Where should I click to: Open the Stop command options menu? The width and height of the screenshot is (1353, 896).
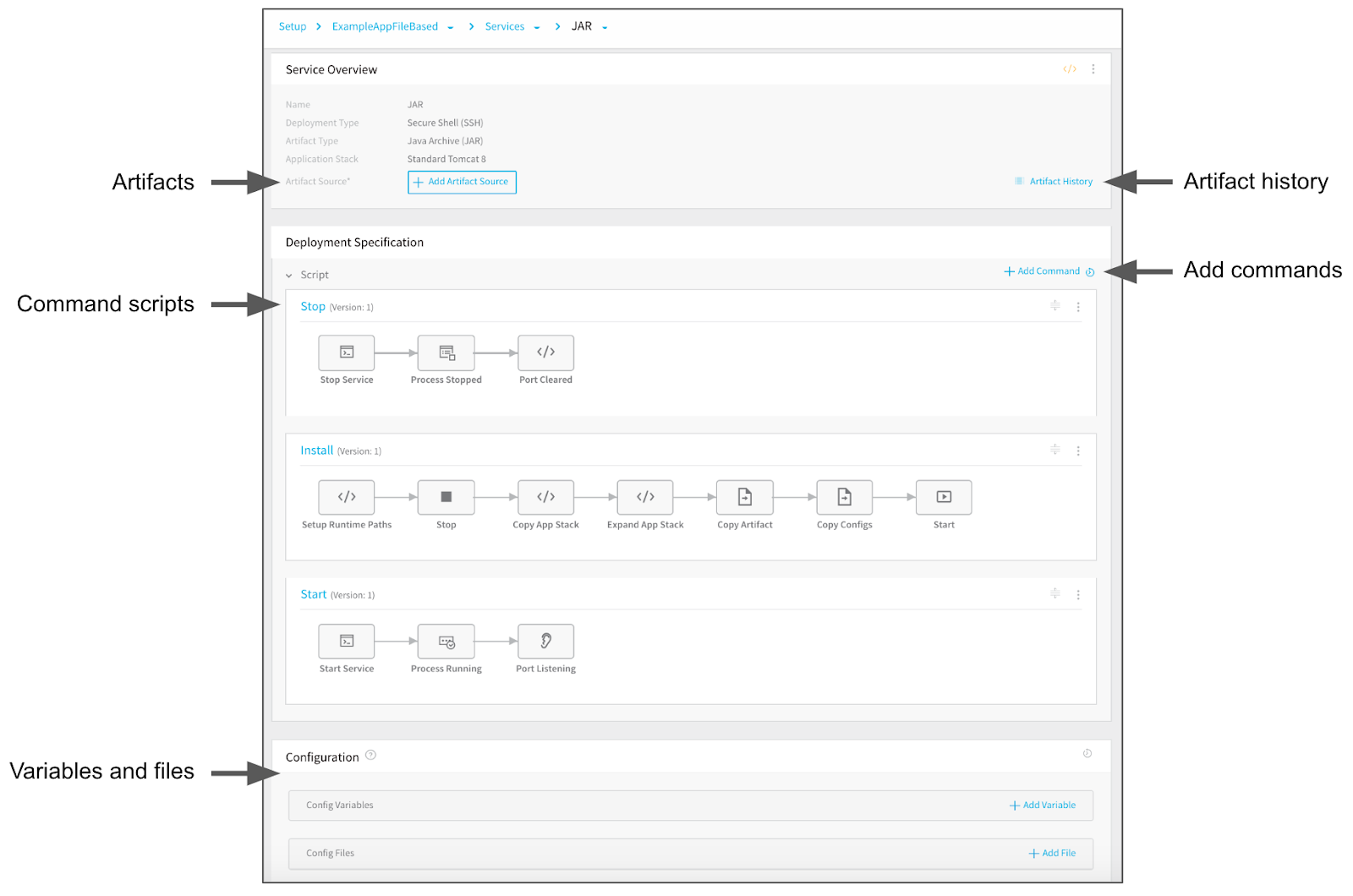point(1078,307)
